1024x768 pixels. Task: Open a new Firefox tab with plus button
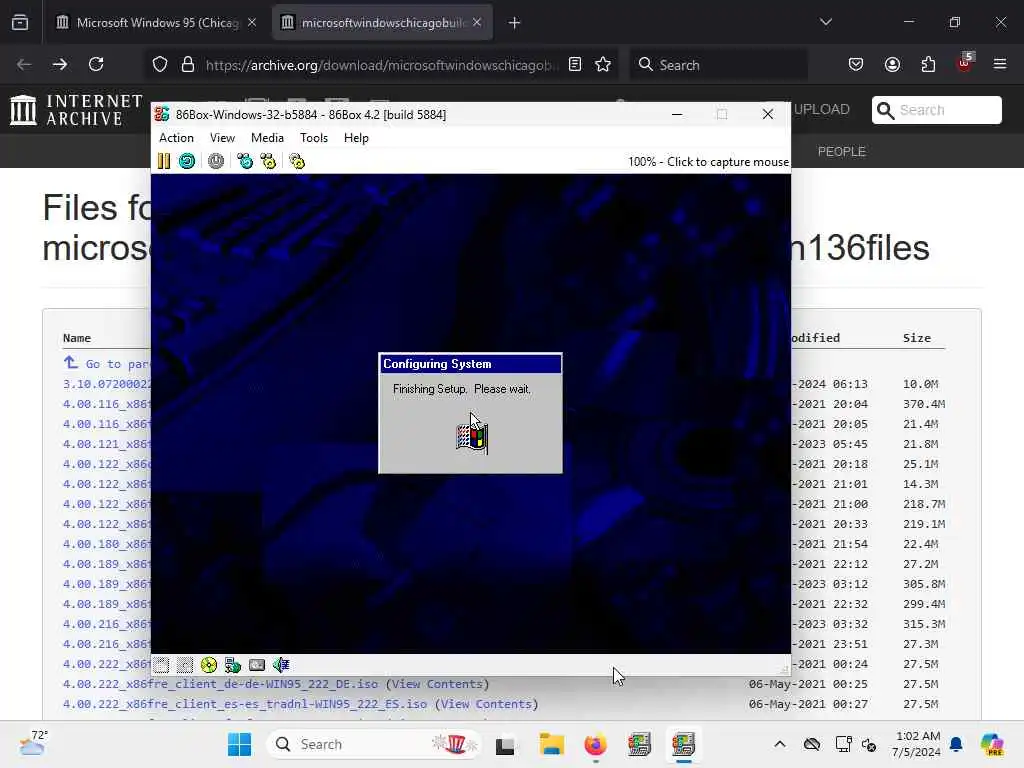pos(515,23)
